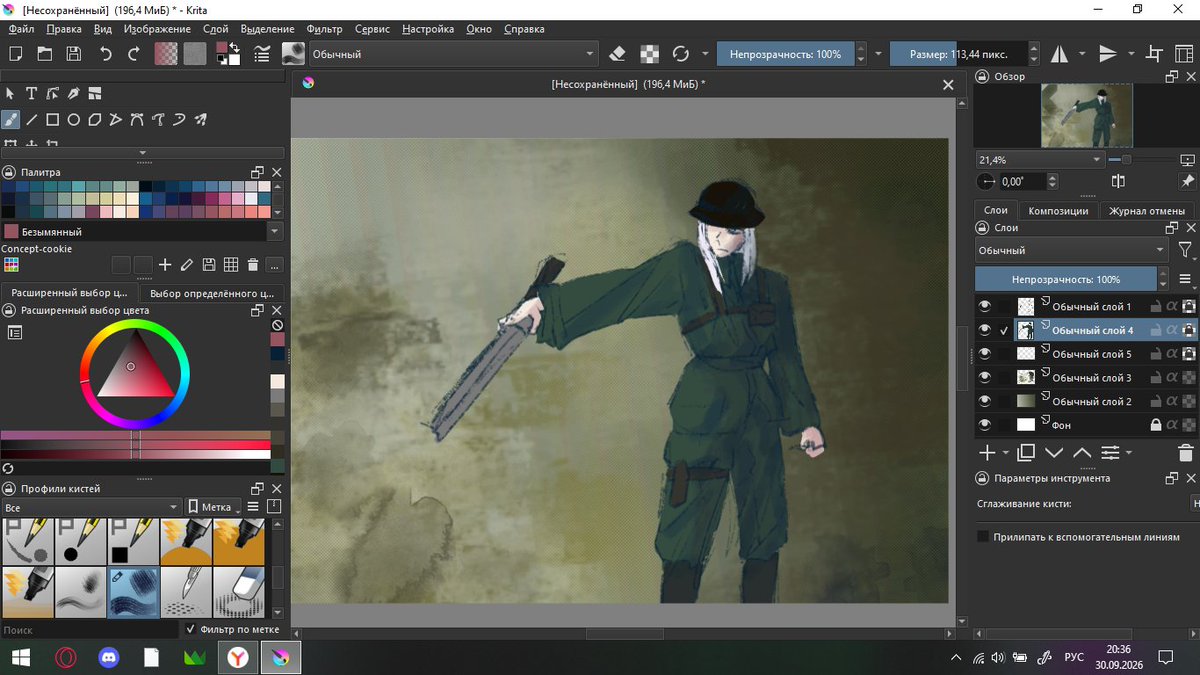The width and height of the screenshot is (1200, 675).
Task: Open the 'Слой' menu
Action: (x=215, y=29)
